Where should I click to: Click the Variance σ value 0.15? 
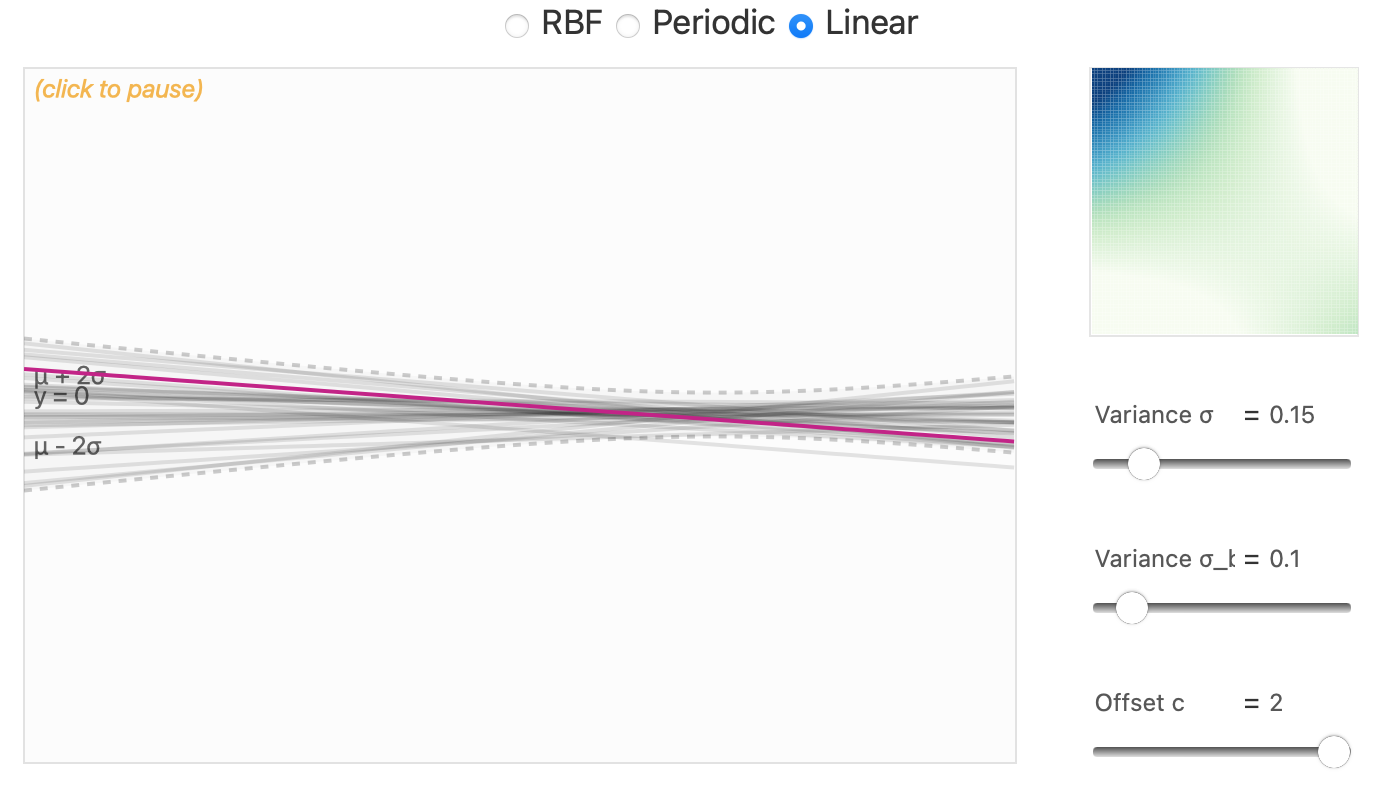pos(1292,415)
